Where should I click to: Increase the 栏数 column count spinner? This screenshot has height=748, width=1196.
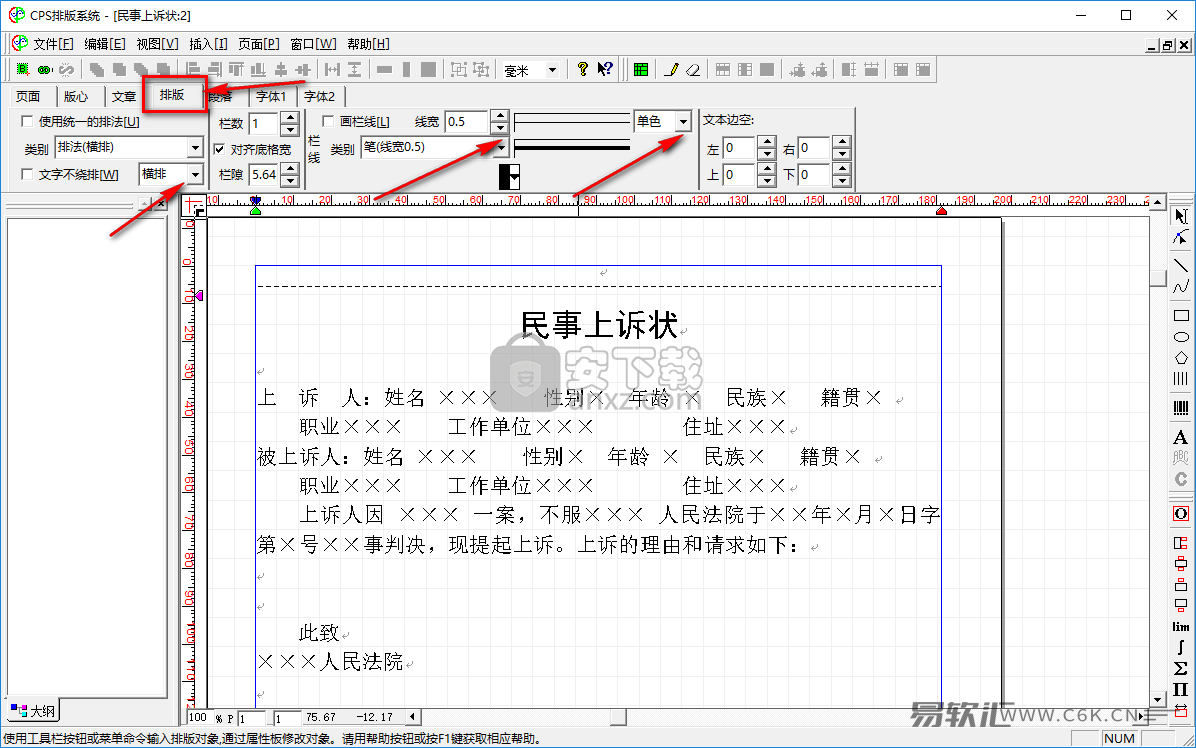pyautogui.click(x=290, y=117)
